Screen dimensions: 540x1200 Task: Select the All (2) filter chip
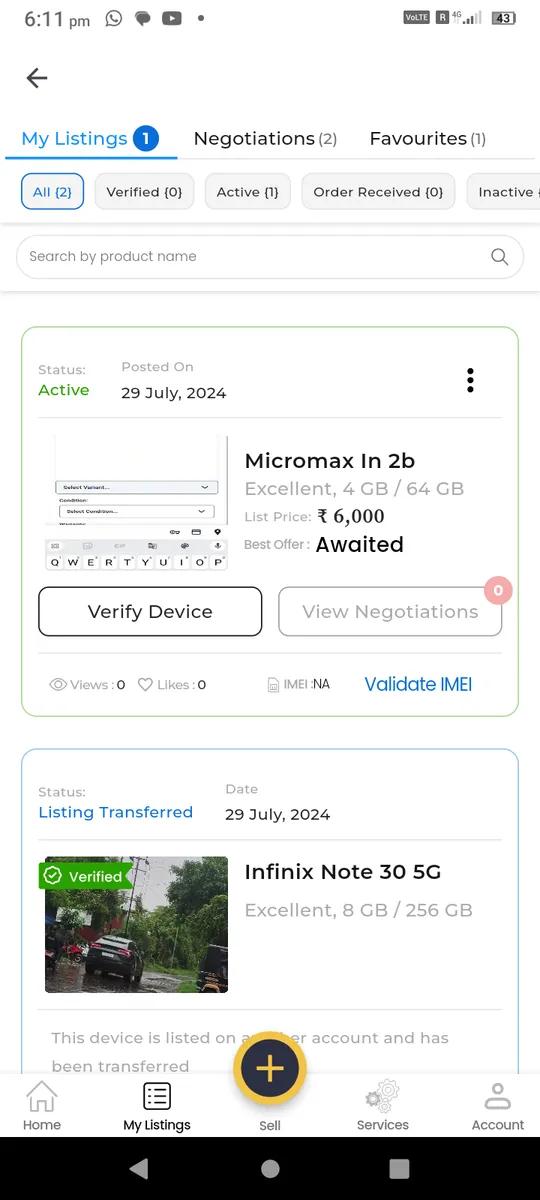pos(52,192)
